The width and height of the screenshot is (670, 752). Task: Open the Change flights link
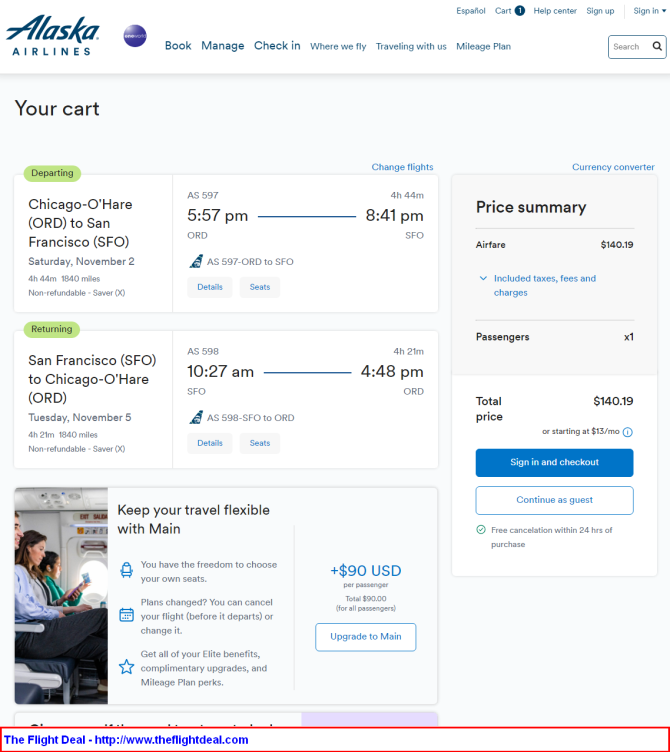click(x=402, y=167)
